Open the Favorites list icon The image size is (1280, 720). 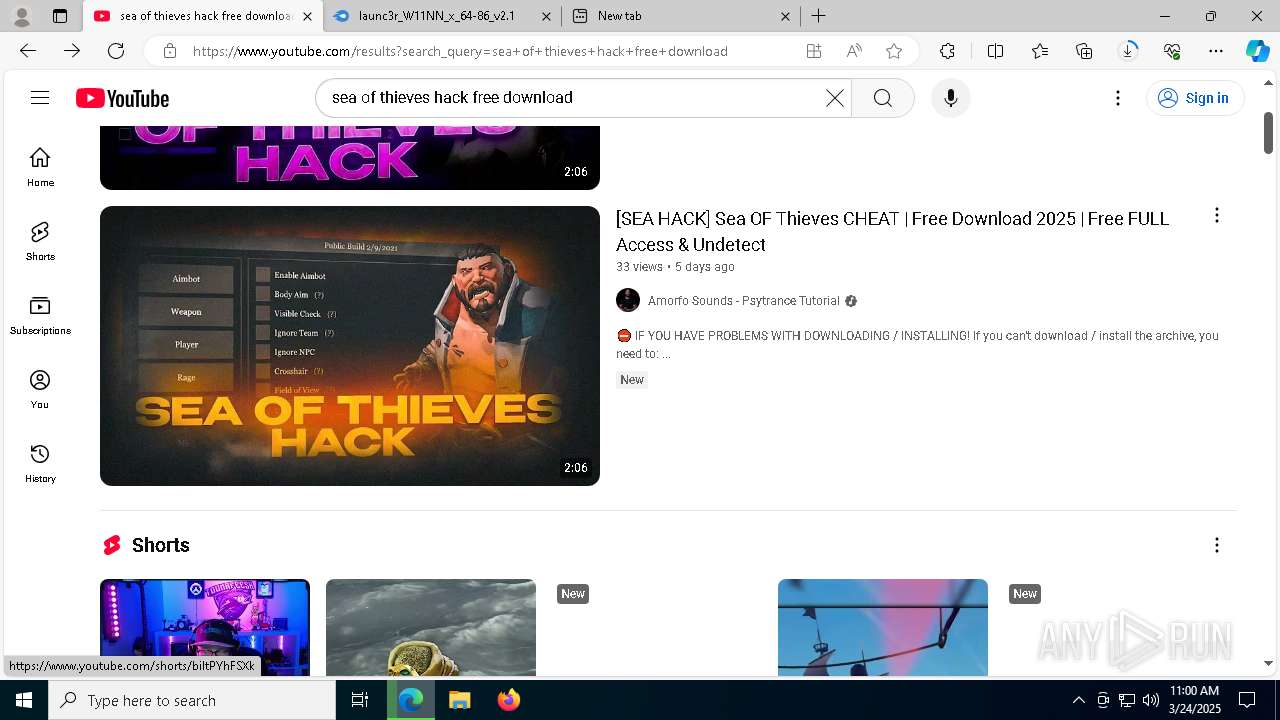coord(1040,51)
